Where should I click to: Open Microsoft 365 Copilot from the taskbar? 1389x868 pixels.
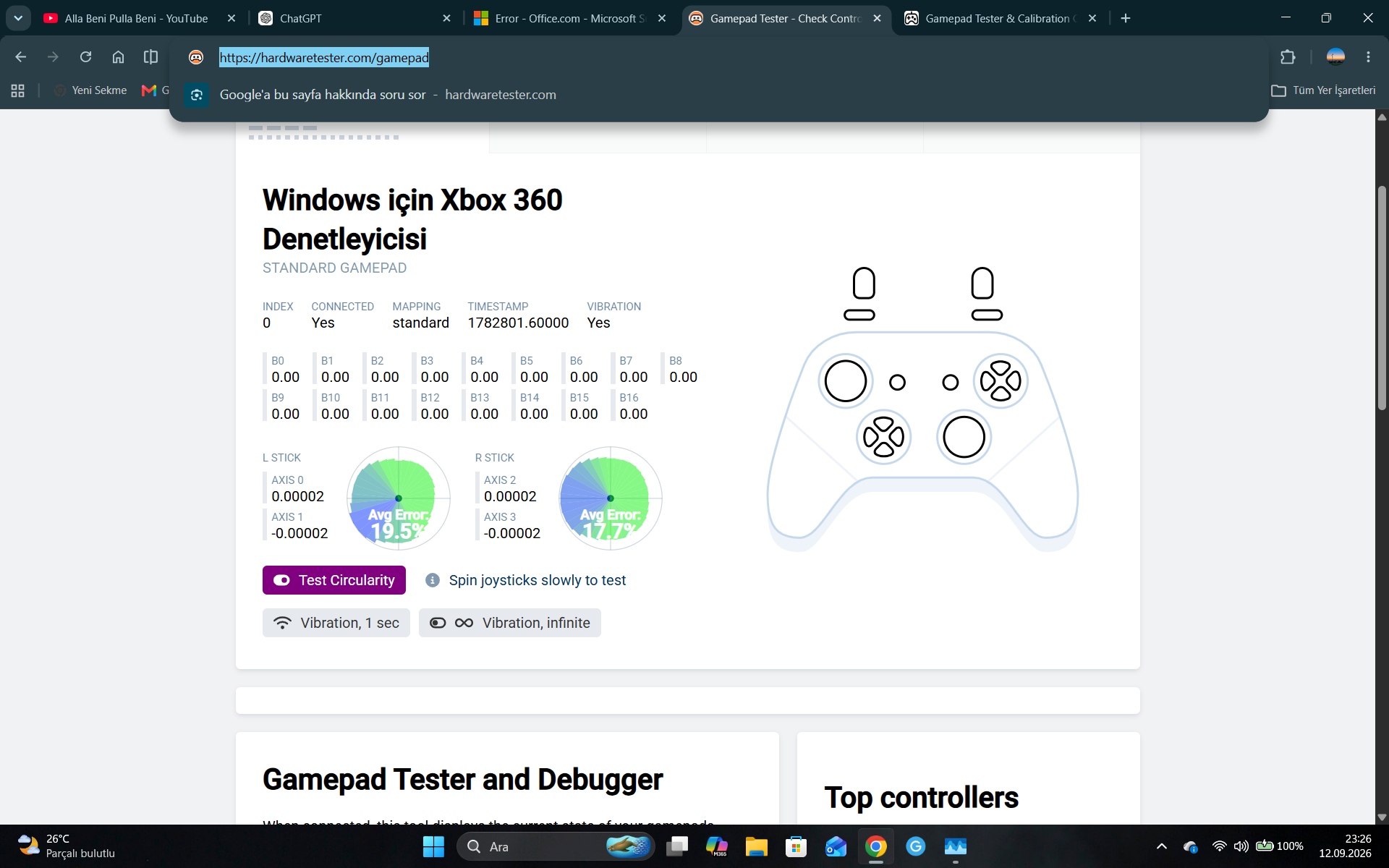click(717, 846)
